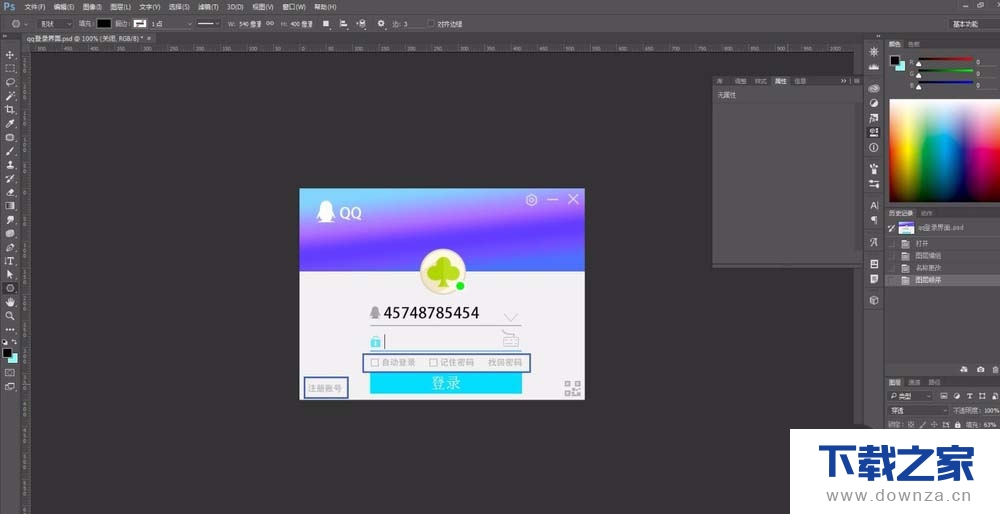Viewport: 1000px width, 514px height.
Task: Select the Pen tool
Action: (x=10, y=247)
